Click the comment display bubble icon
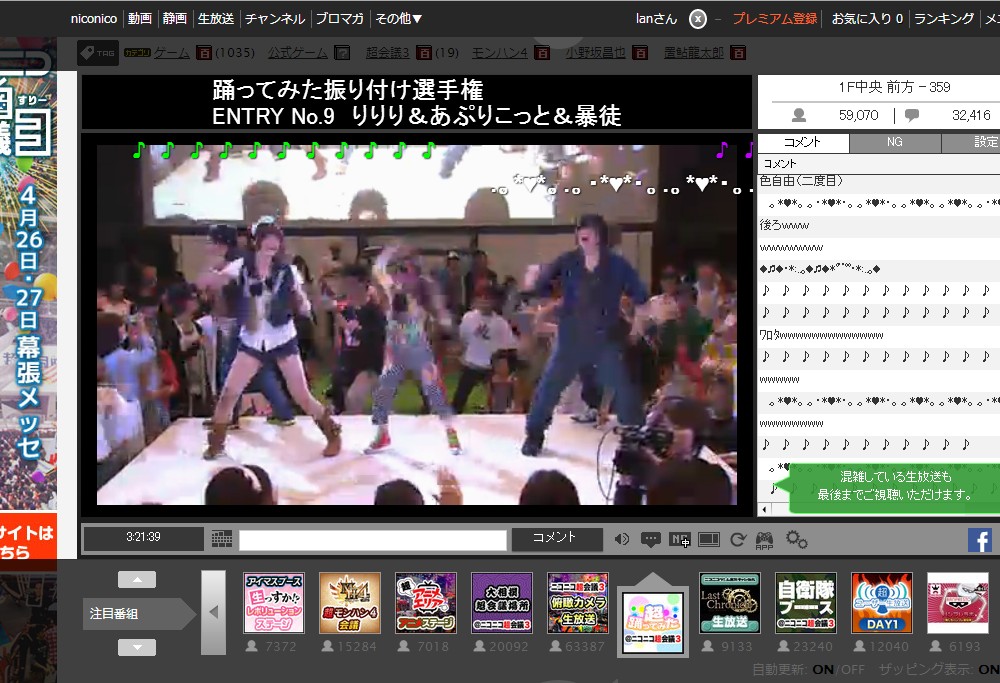Screen dimensions: 1000x683 [x=651, y=540]
